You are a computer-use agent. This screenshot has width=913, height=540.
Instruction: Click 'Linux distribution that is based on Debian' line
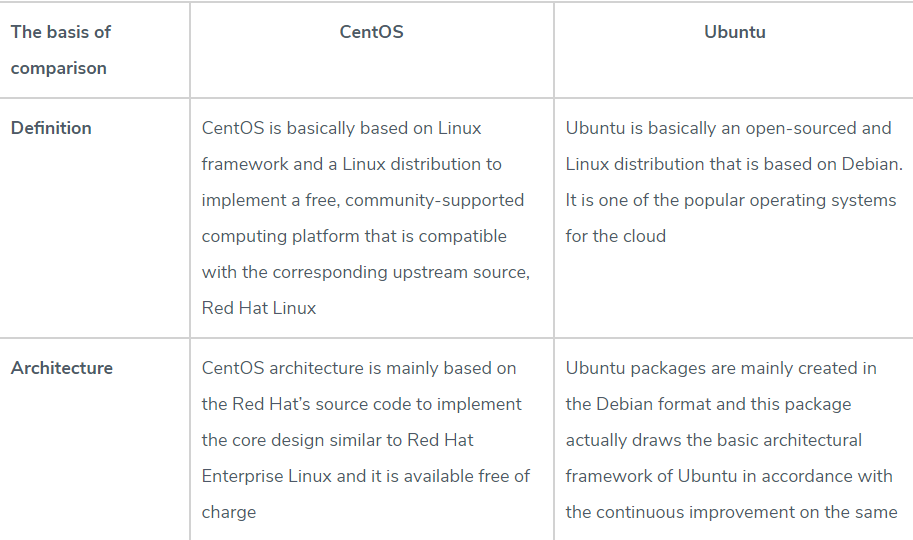[734, 164]
